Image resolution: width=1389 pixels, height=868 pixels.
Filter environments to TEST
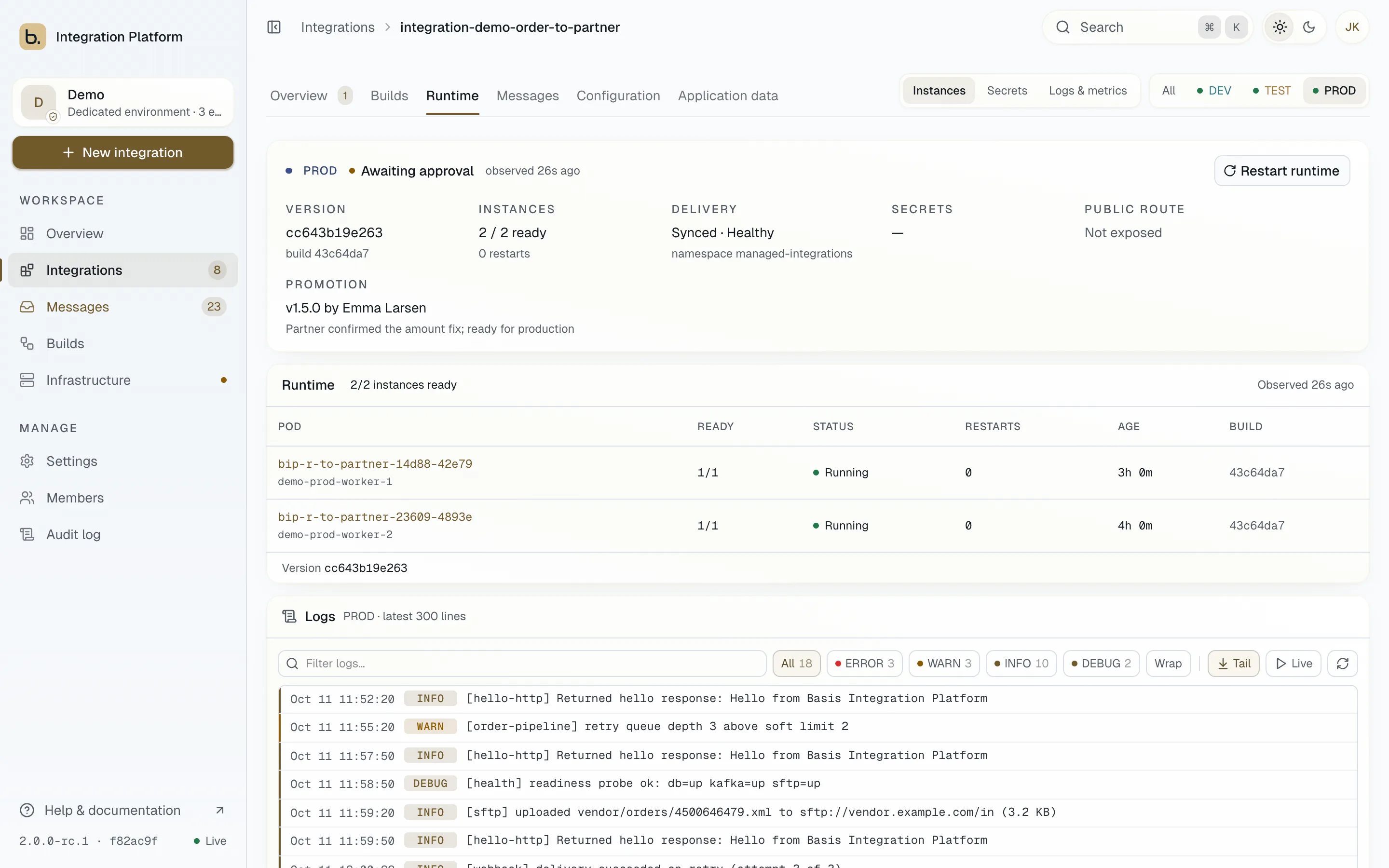click(x=1271, y=91)
